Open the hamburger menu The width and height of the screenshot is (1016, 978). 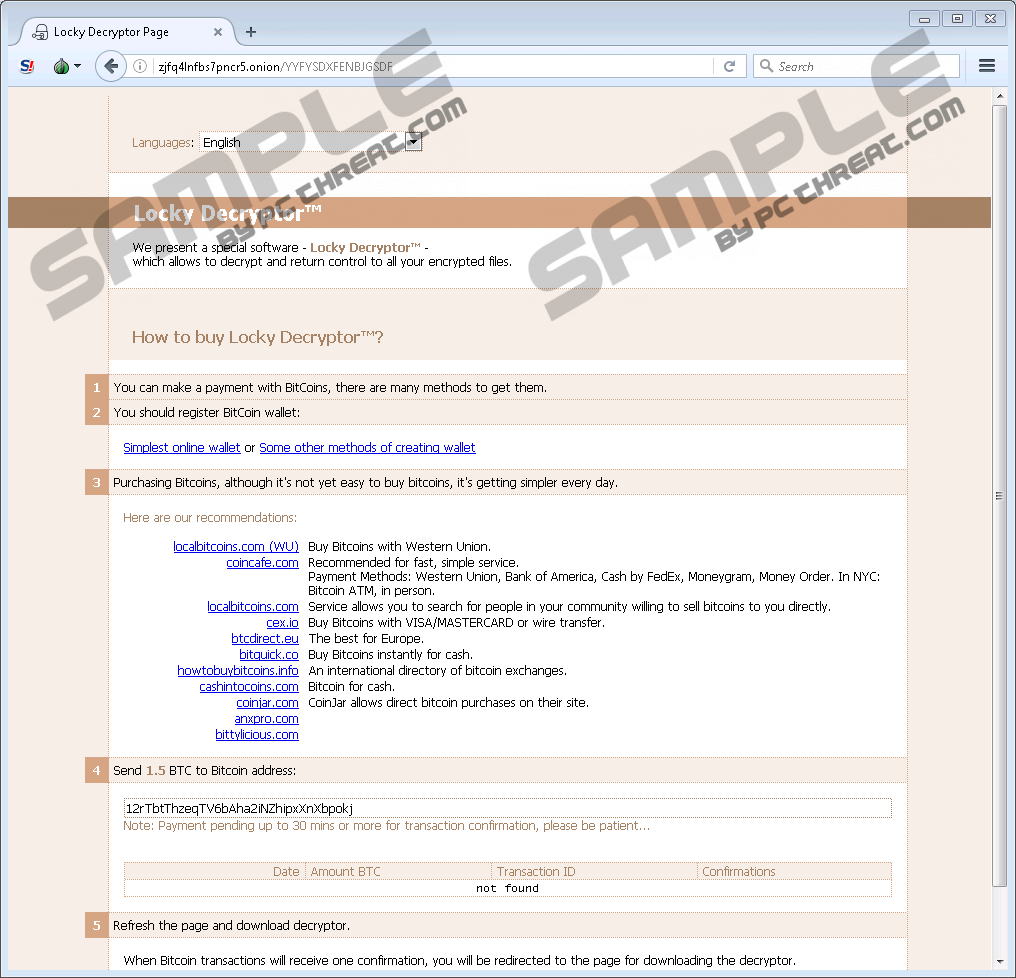pos(986,66)
